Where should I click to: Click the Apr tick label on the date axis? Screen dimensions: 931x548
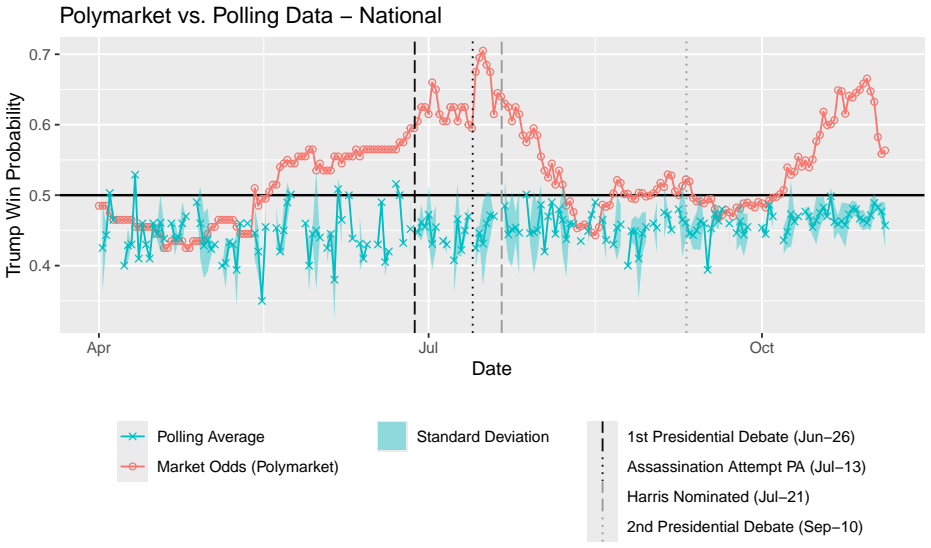click(x=99, y=347)
